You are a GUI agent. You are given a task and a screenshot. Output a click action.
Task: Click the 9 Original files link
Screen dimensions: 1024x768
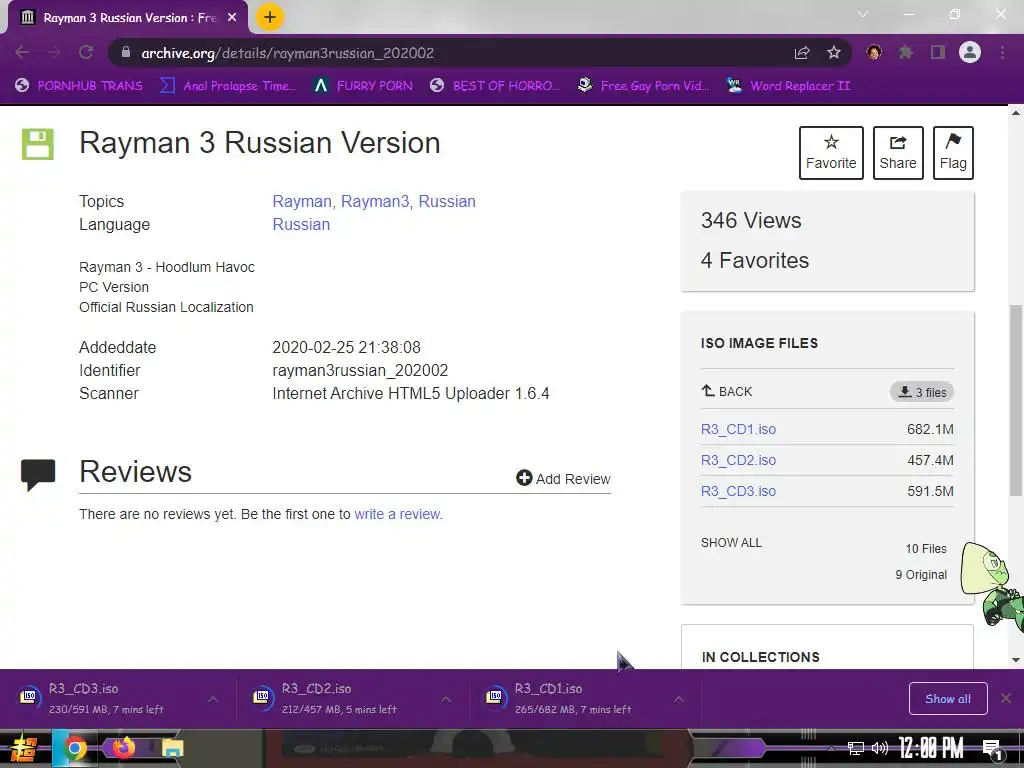pyautogui.click(x=921, y=575)
